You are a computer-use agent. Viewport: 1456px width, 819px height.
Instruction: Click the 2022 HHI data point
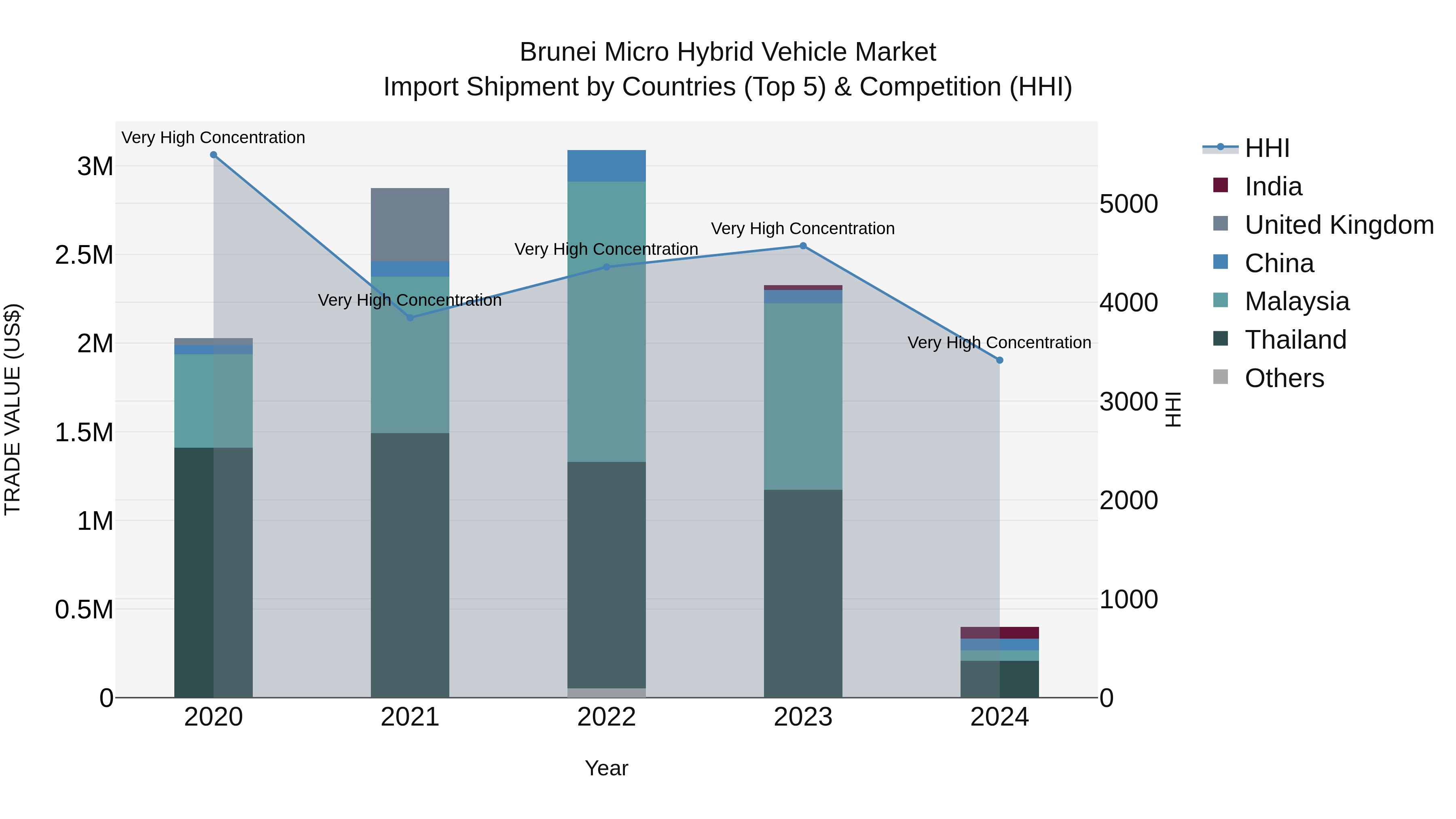tap(607, 267)
